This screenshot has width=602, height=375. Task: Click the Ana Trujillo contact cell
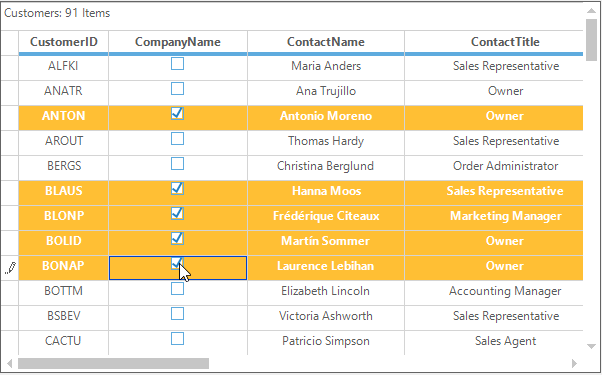(326, 93)
